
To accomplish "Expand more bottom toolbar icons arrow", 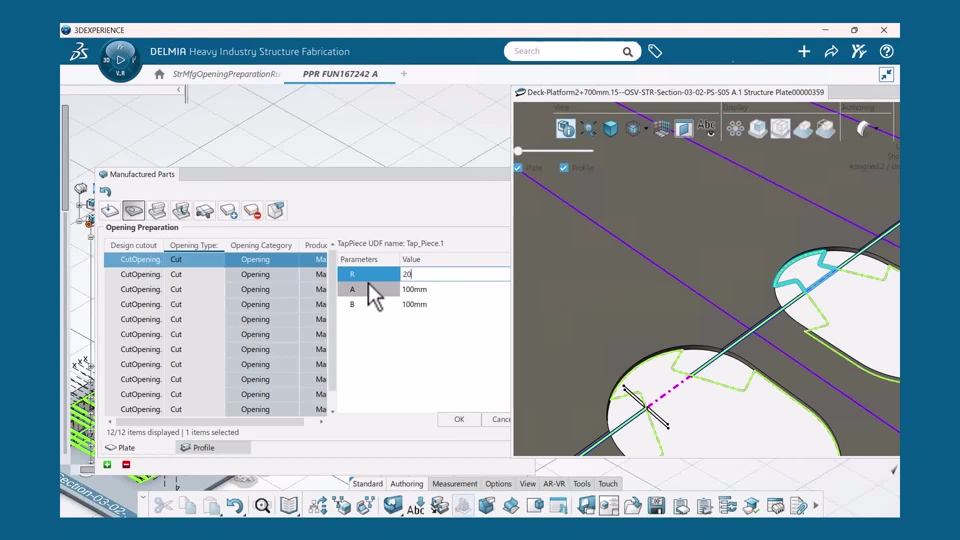I will tap(816, 506).
